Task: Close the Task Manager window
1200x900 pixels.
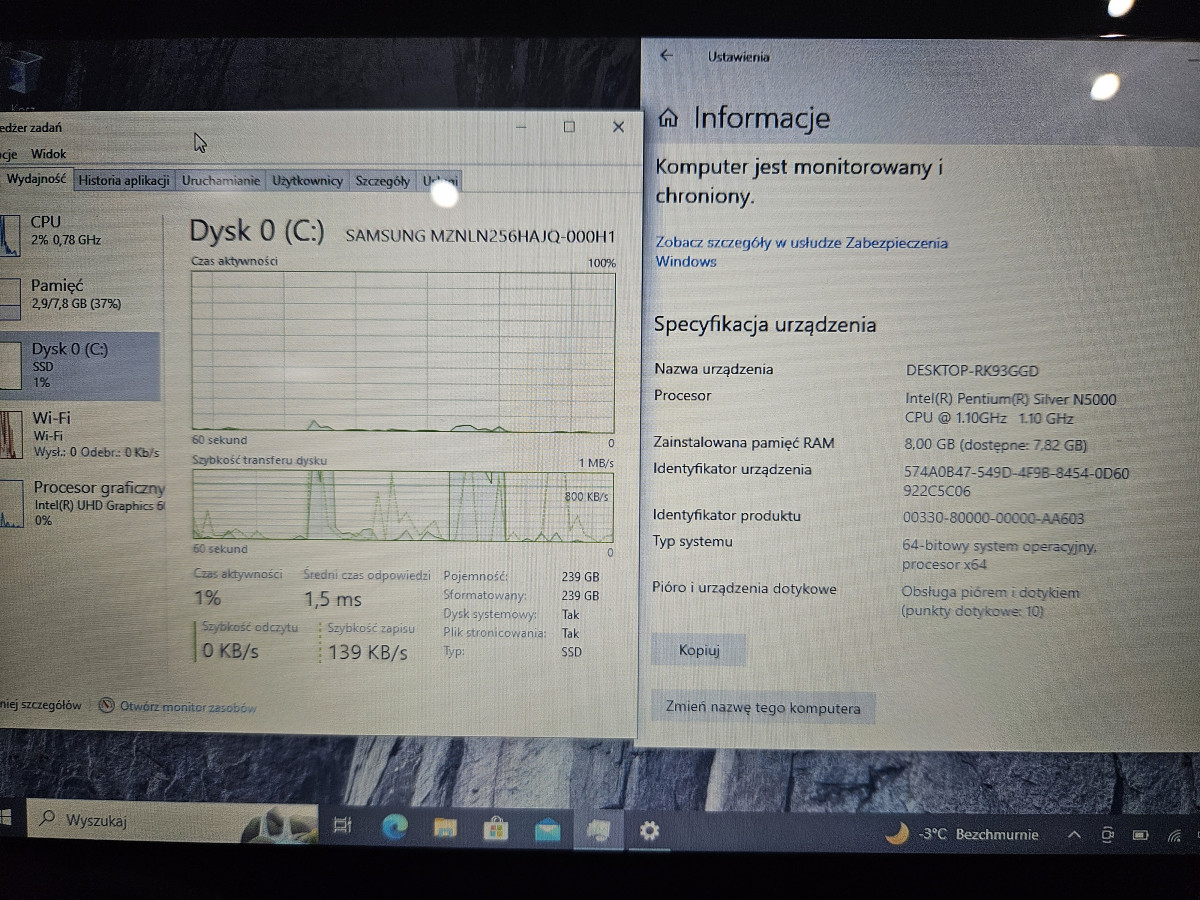Action: (618, 127)
